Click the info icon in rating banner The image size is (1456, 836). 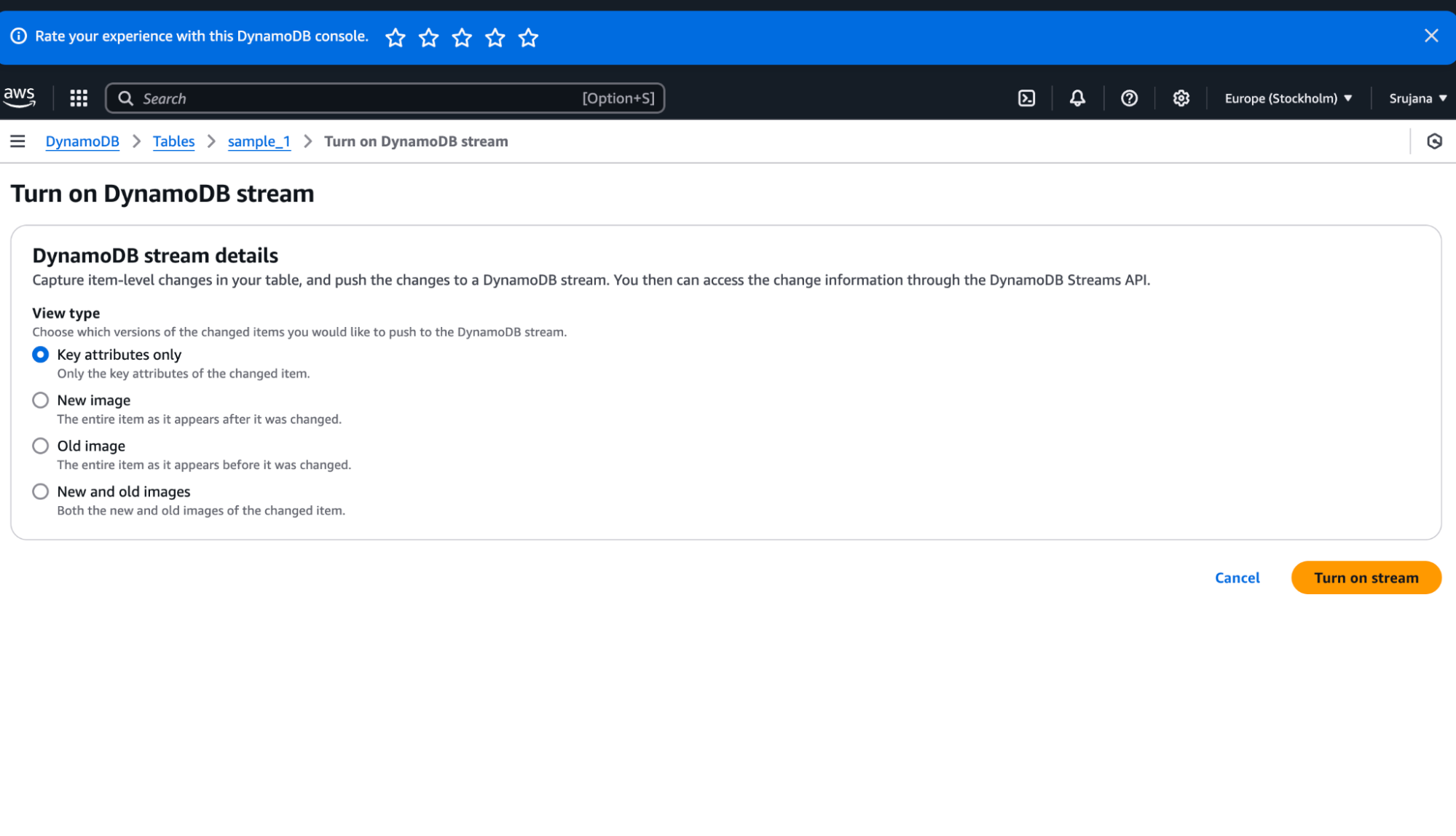19,36
